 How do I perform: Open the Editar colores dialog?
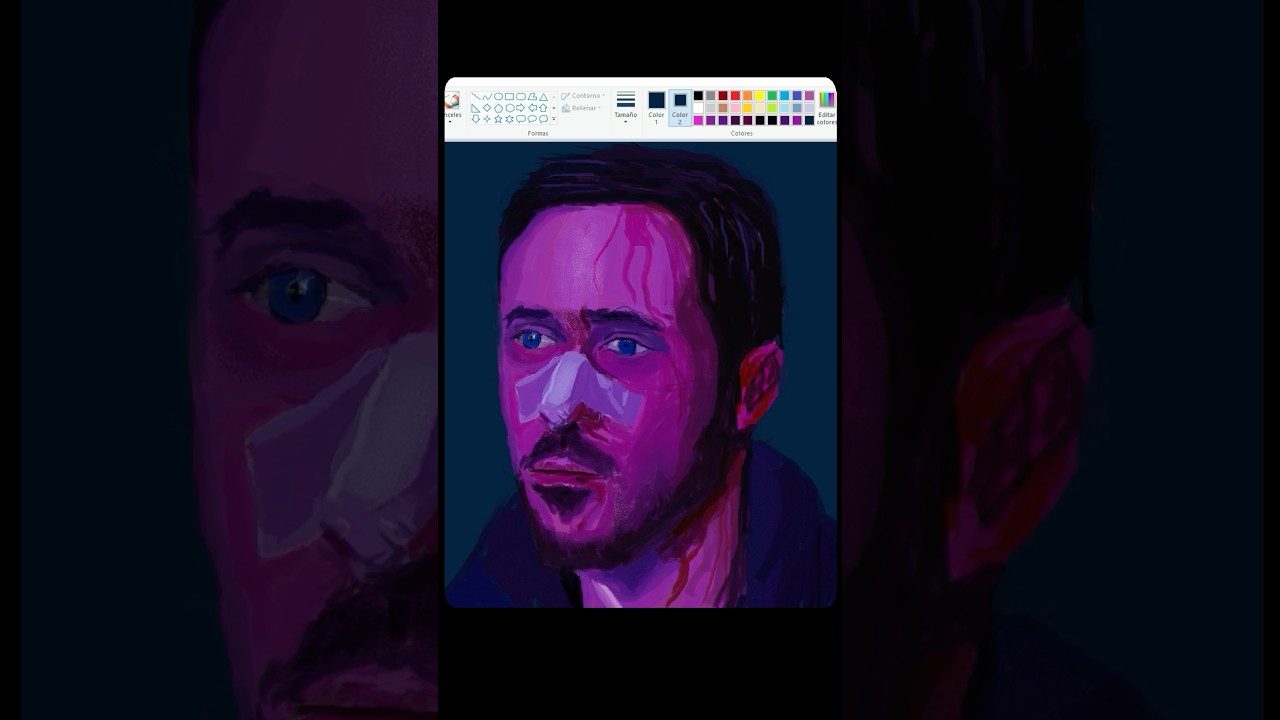(827, 108)
